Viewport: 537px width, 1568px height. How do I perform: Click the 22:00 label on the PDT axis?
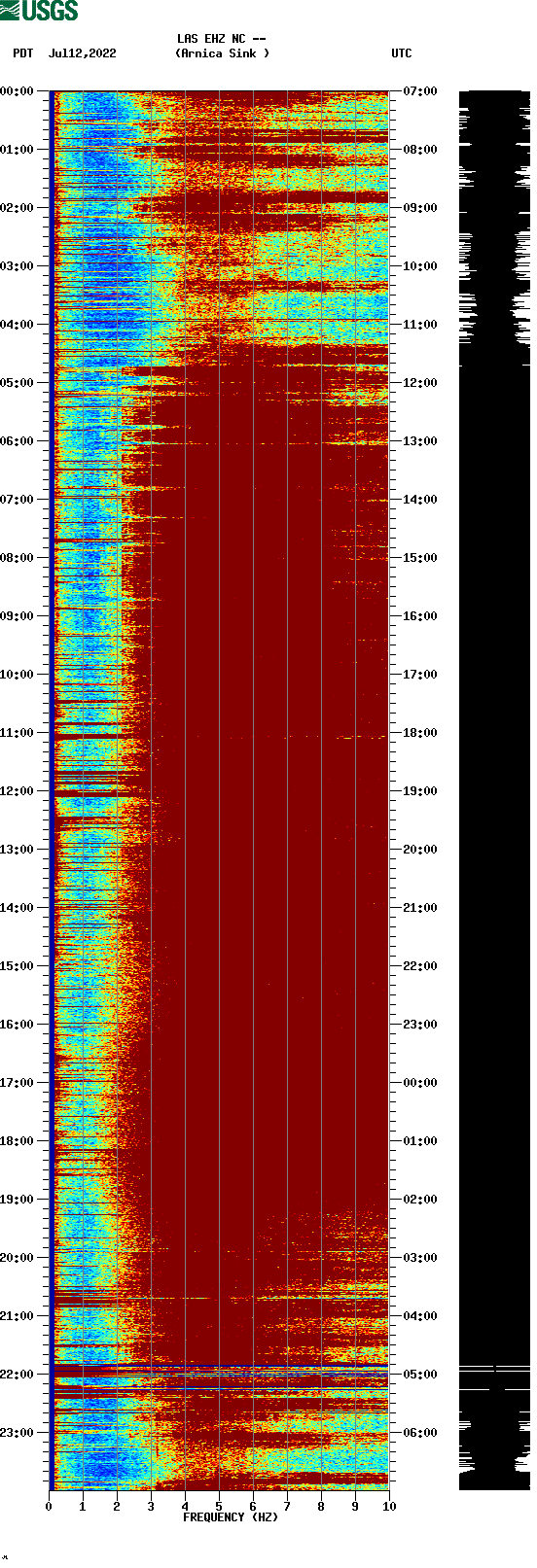[x=18, y=1375]
